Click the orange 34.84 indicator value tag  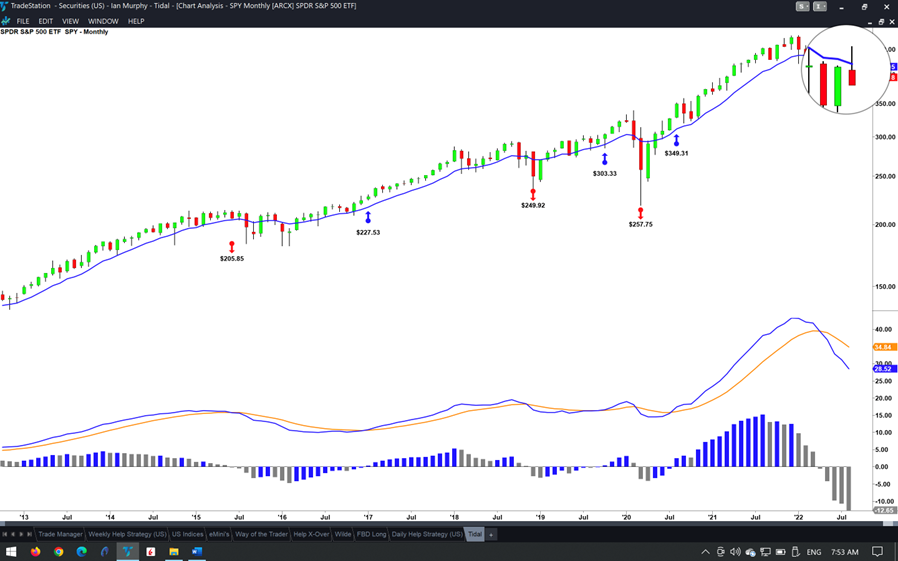click(x=883, y=347)
